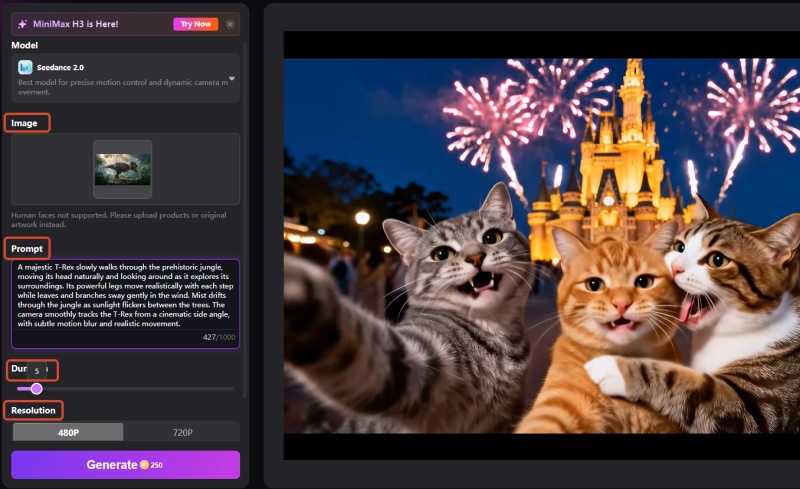Click the Seedance 2.0 model icon
Screen dimensions: 800x489
[25, 67]
